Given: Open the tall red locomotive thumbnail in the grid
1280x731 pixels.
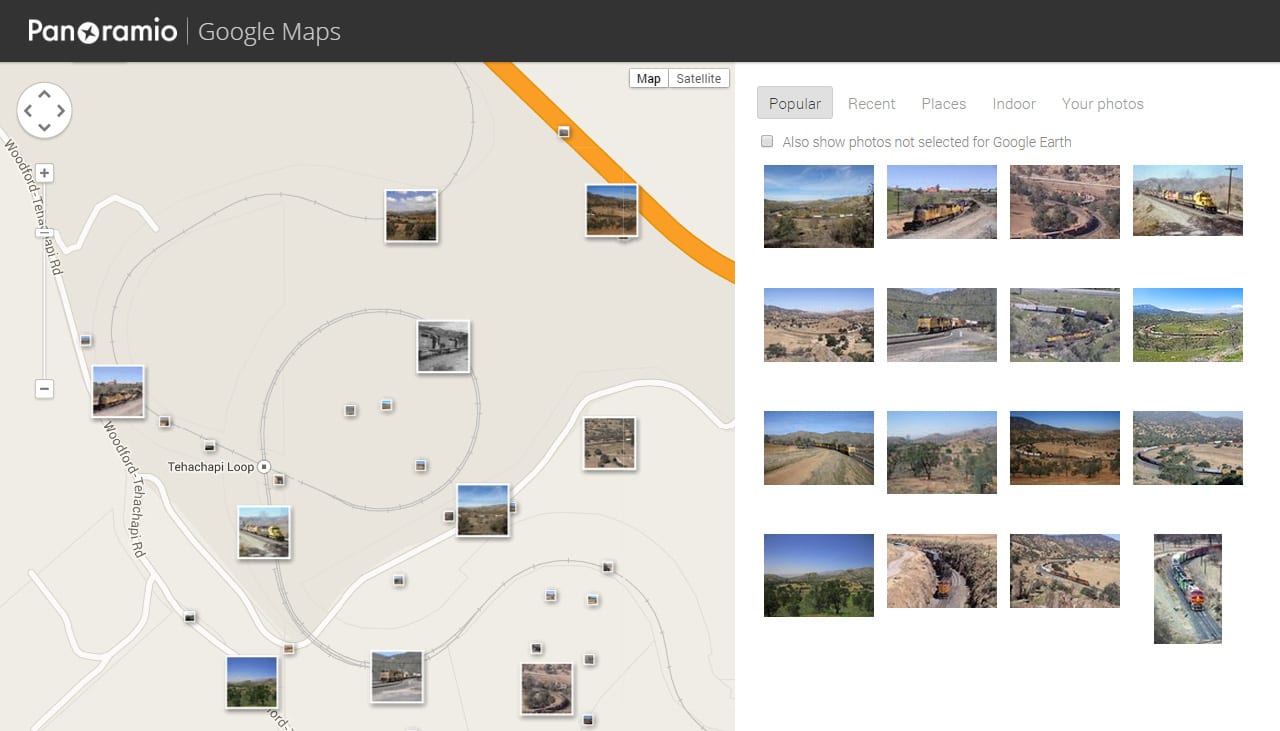Looking at the screenshot, I should [1187, 588].
